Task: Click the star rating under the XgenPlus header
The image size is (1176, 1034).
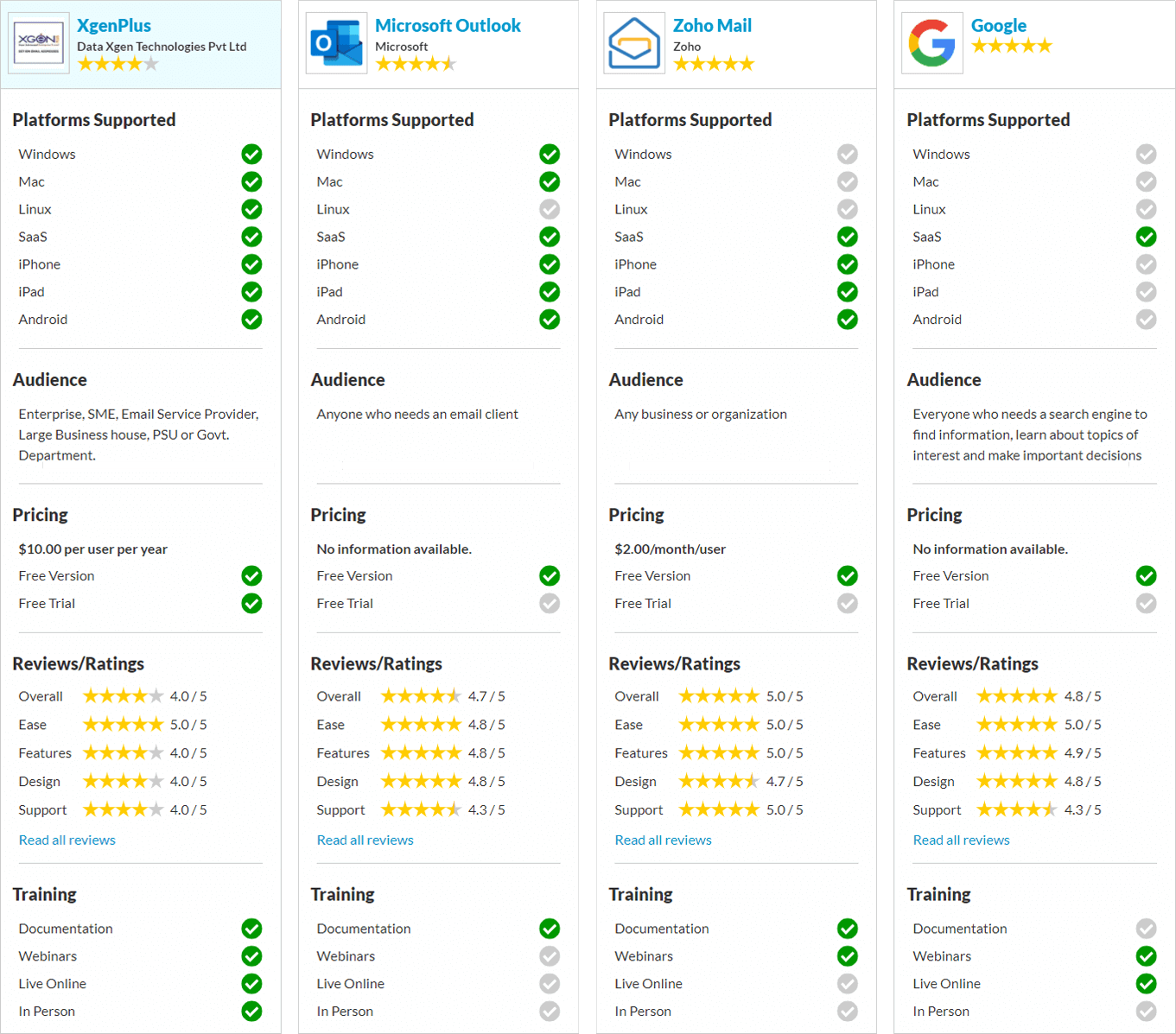Action: tap(118, 62)
